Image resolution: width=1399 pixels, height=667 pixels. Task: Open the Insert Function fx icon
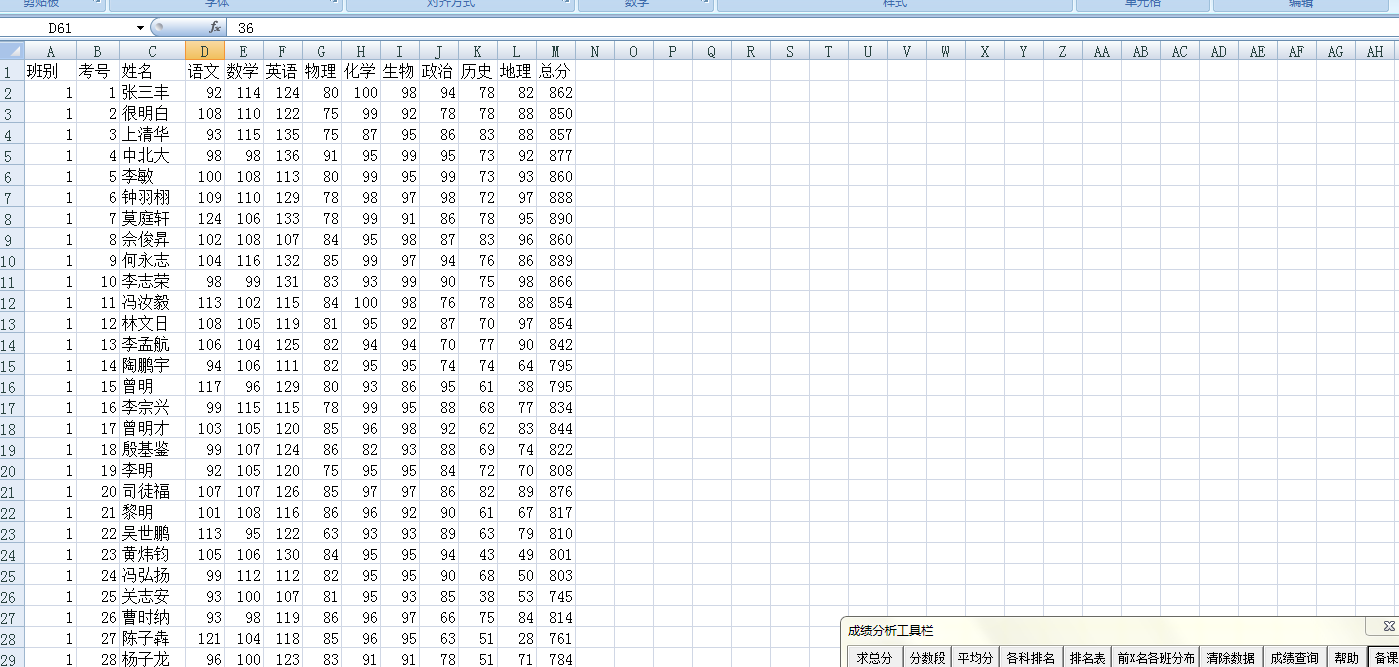click(x=214, y=28)
